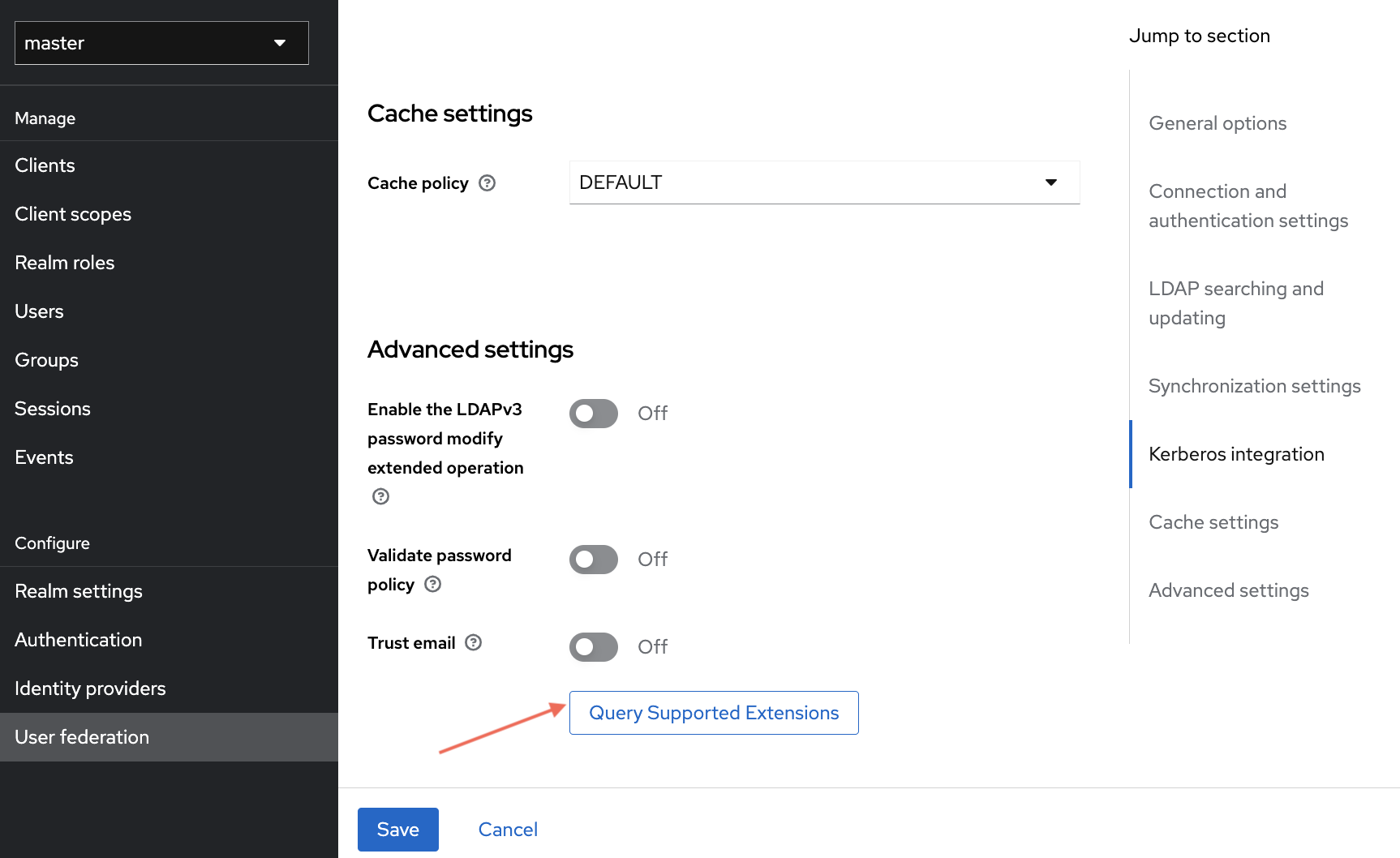The width and height of the screenshot is (1400, 858).
Task: Turn on the Trust email toggle
Action: [593, 647]
